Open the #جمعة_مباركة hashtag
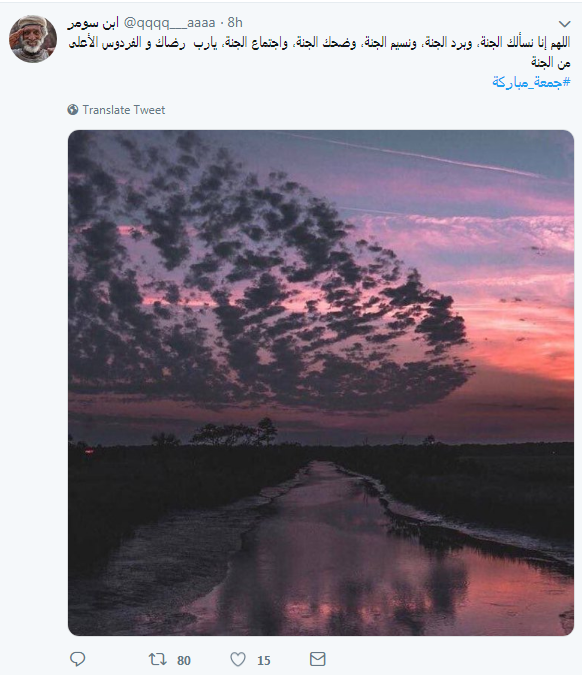The width and height of the screenshot is (582, 675). pos(531,81)
